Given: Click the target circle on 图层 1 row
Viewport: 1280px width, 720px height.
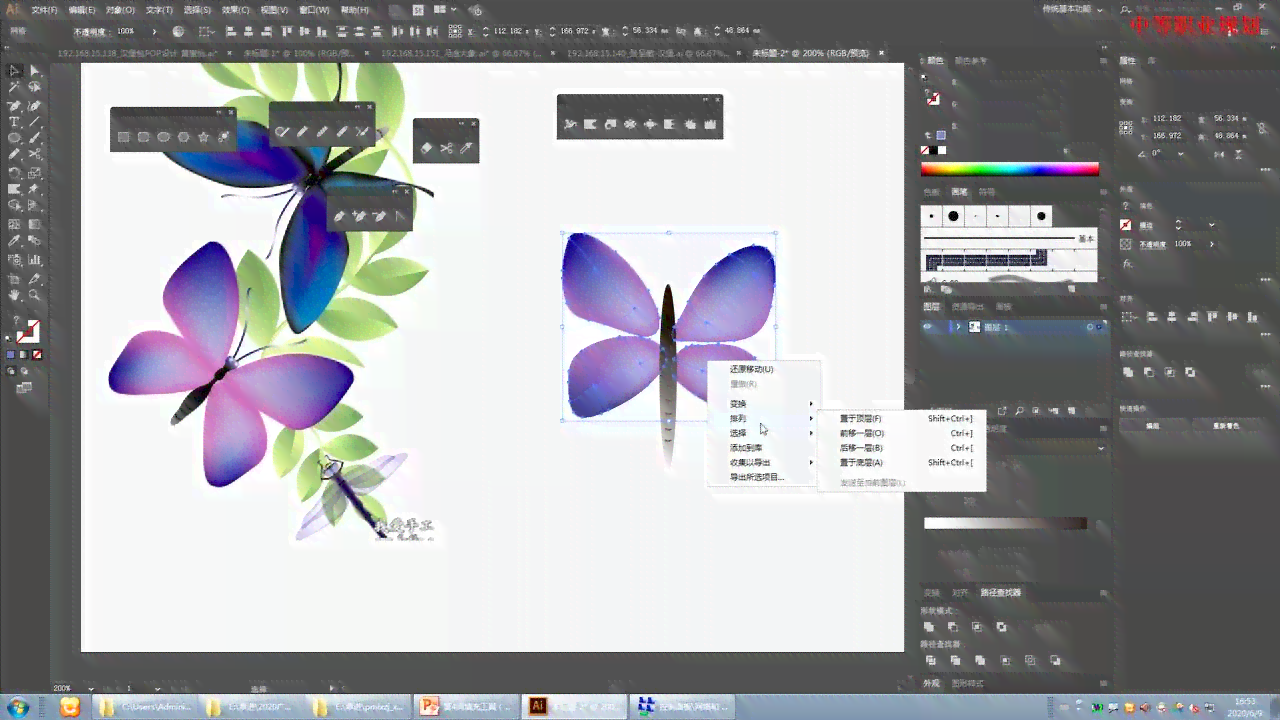Looking at the screenshot, I should (1090, 327).
